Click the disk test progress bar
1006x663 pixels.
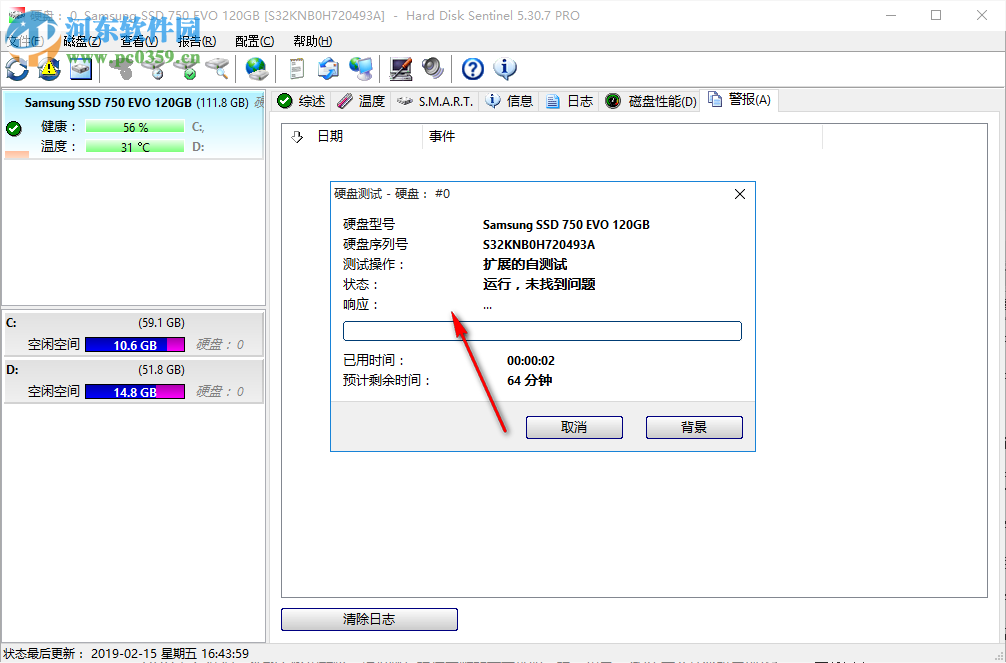pyautogui.click(x=542, y=331)
